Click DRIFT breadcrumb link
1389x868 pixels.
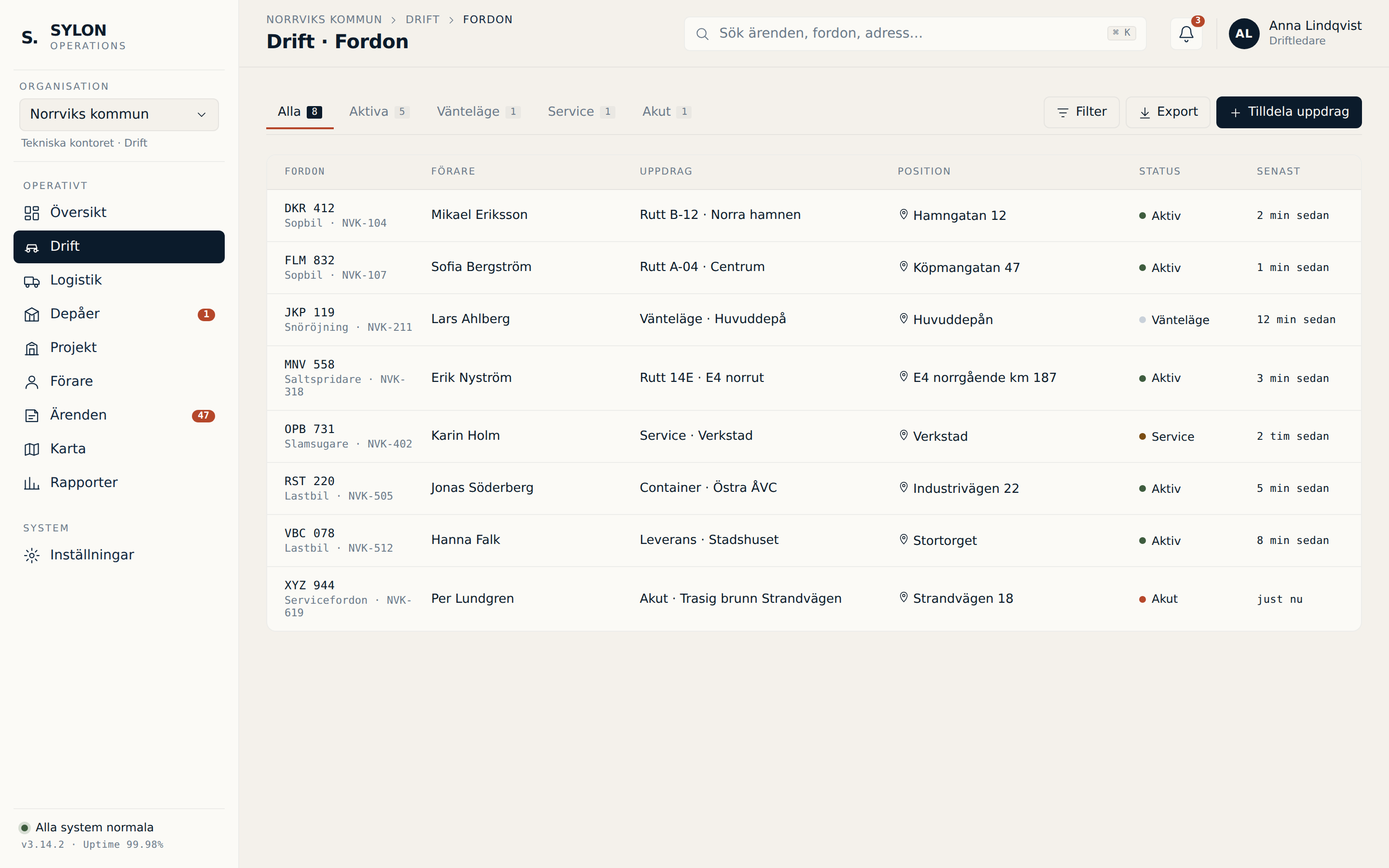pyautogui.click(x=422, y=19)
